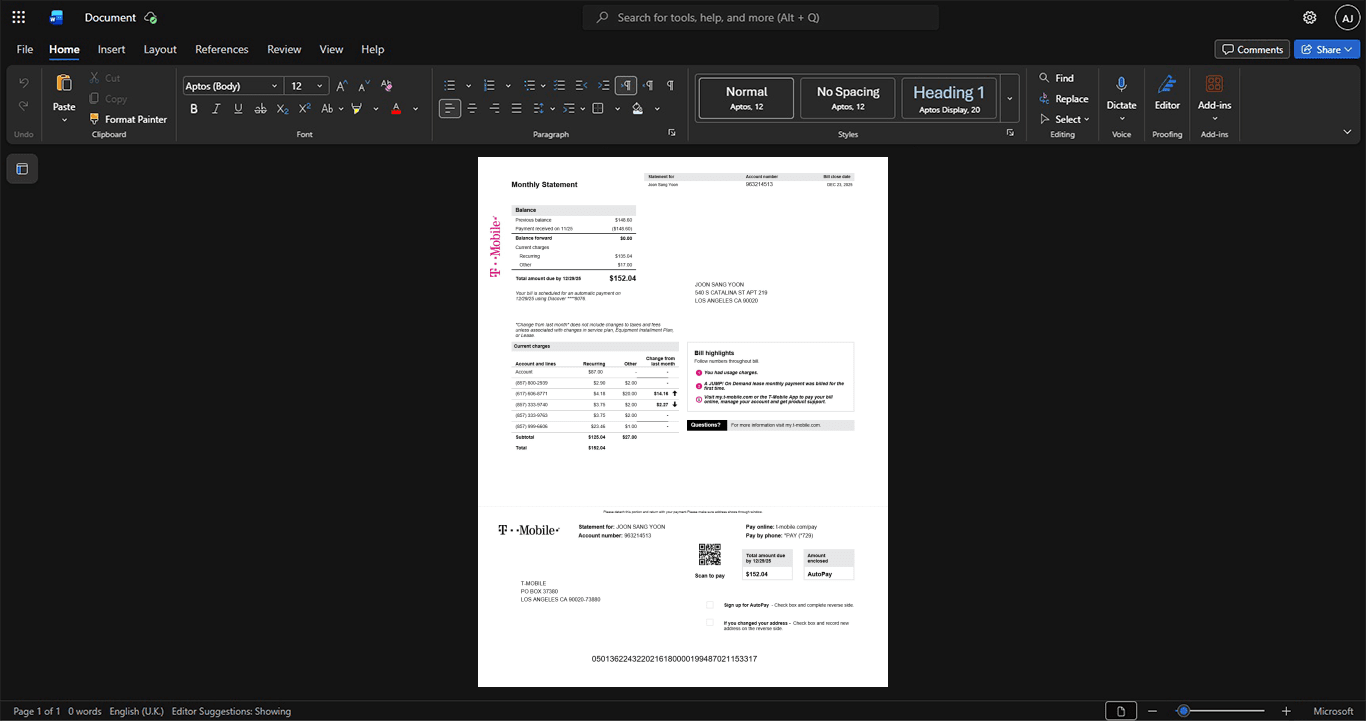Clear all formatting icon in Font group

(387, 86)
